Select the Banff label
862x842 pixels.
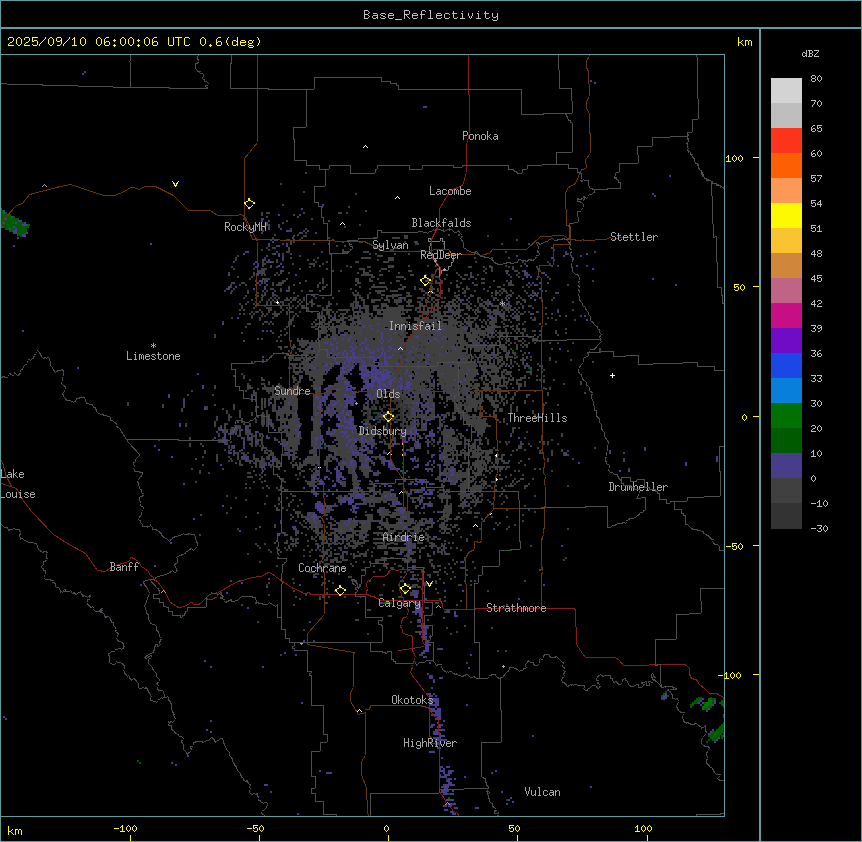click(x=124, y=567)
